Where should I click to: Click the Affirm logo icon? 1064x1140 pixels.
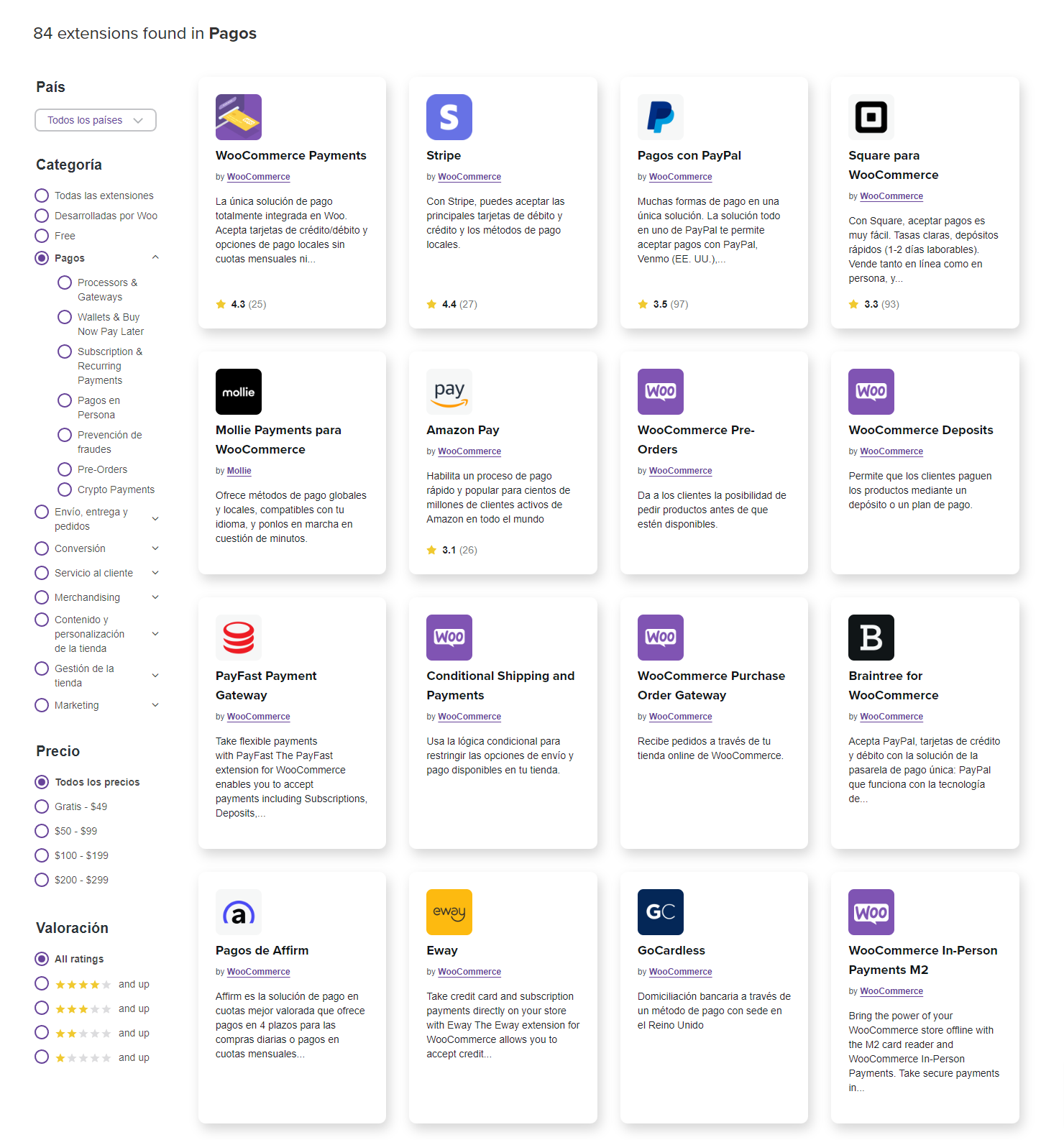coord(239,912)
